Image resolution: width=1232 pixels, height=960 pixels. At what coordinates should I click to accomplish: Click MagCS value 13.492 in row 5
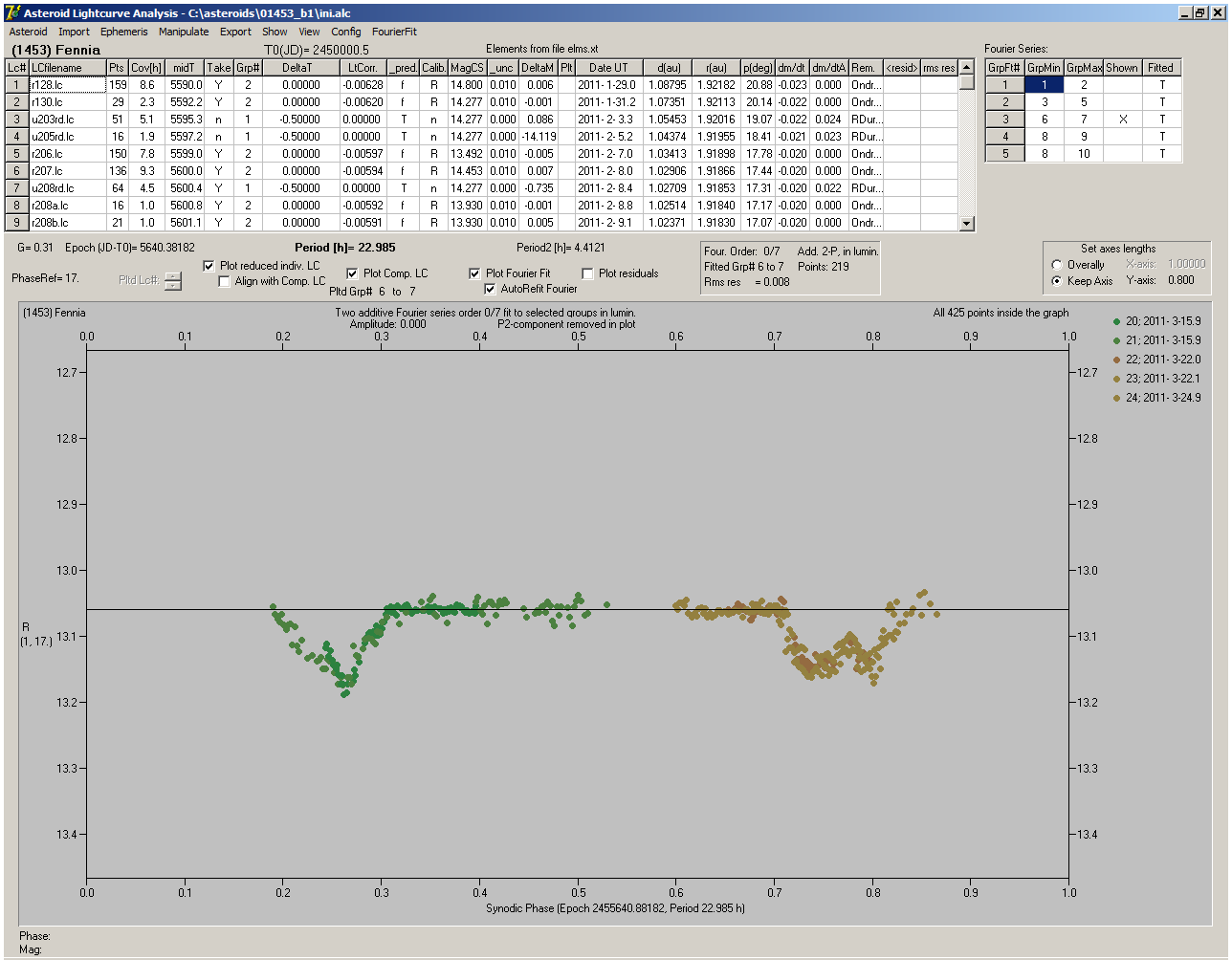467,154
